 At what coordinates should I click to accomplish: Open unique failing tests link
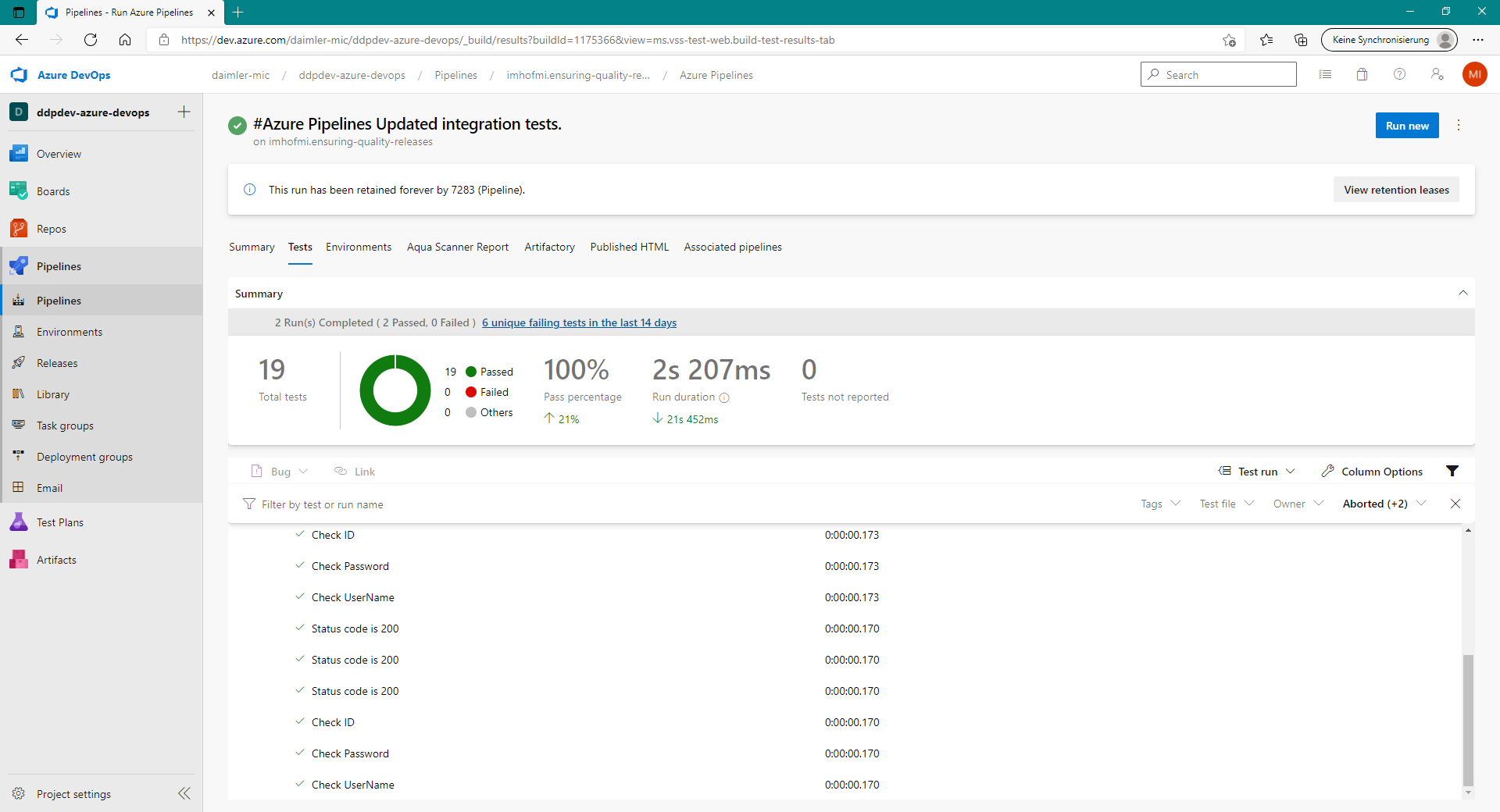[579, 322]
